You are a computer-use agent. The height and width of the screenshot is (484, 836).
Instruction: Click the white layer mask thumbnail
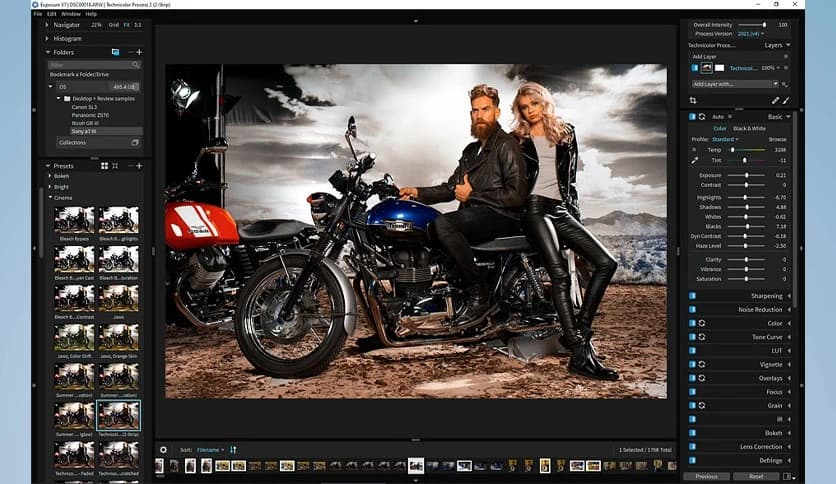[x=720, y=68]
